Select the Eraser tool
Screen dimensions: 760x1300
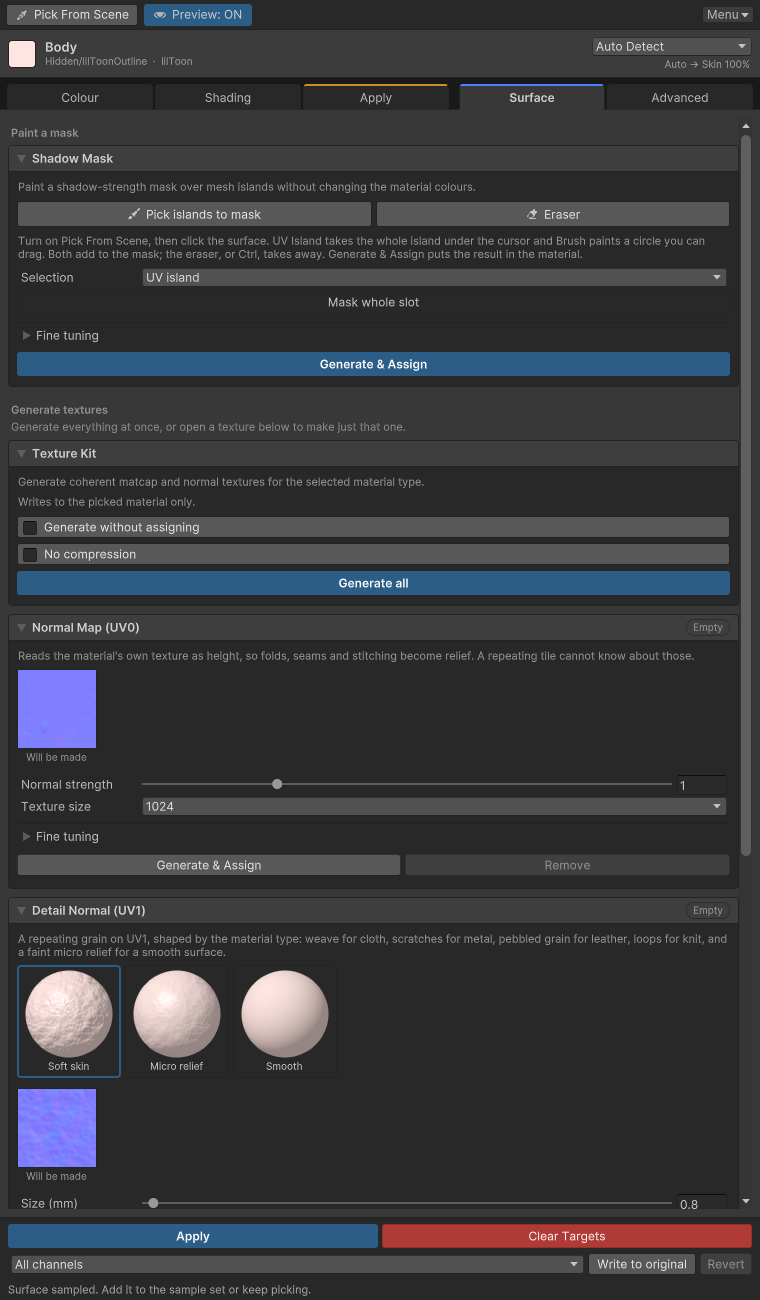coord(553,214)
